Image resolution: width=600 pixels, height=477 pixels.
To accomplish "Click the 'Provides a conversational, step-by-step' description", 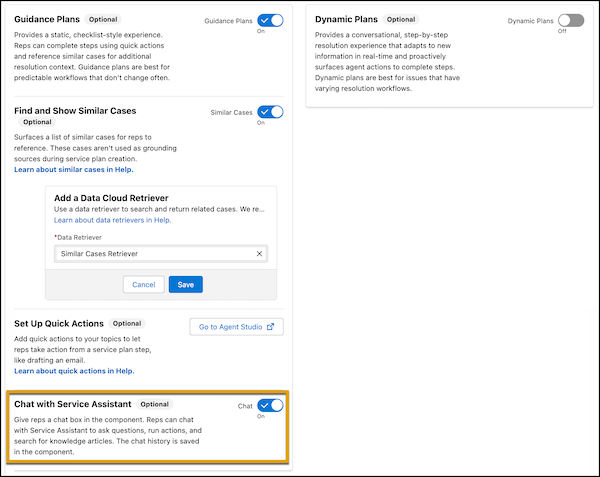I will [x=387, y=62].
